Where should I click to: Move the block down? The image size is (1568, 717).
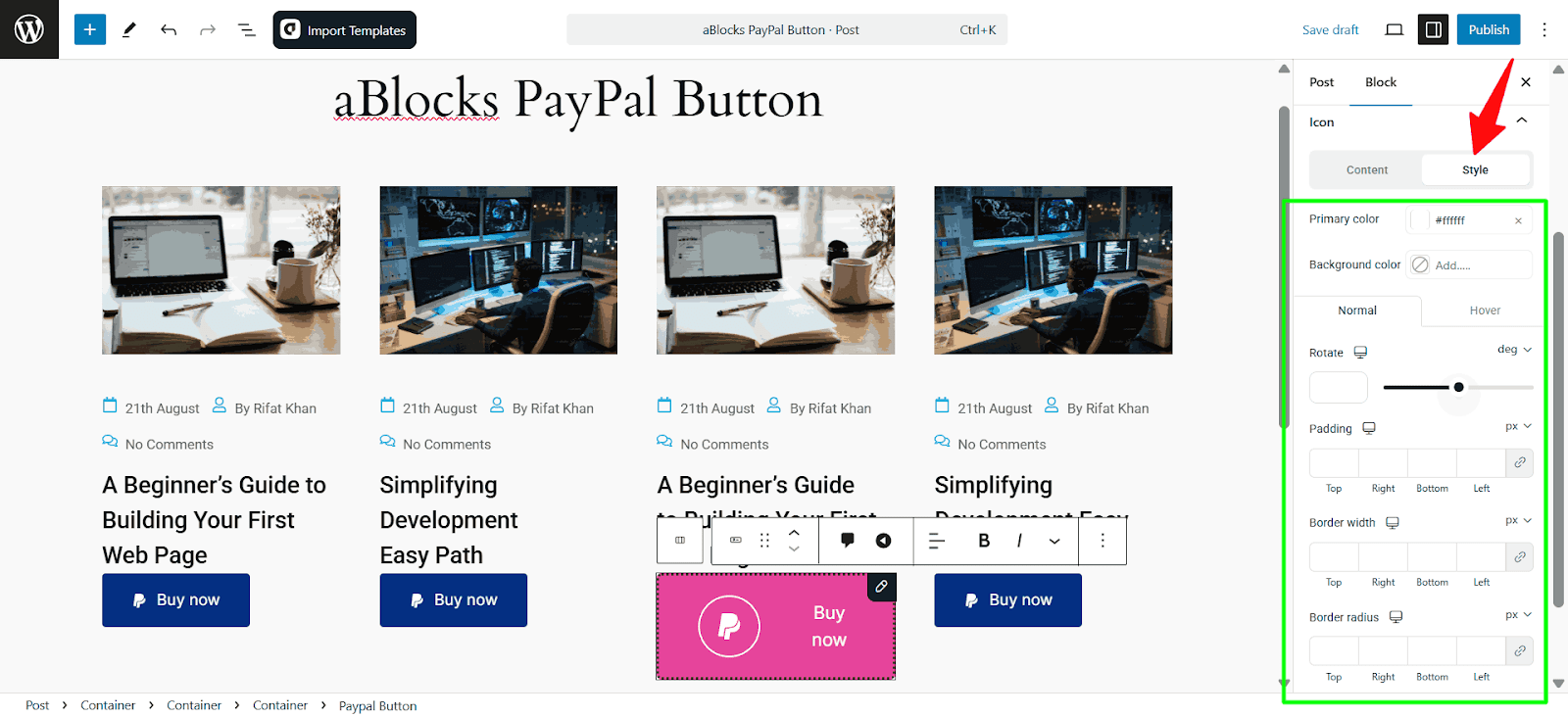(x=794, y=549)
